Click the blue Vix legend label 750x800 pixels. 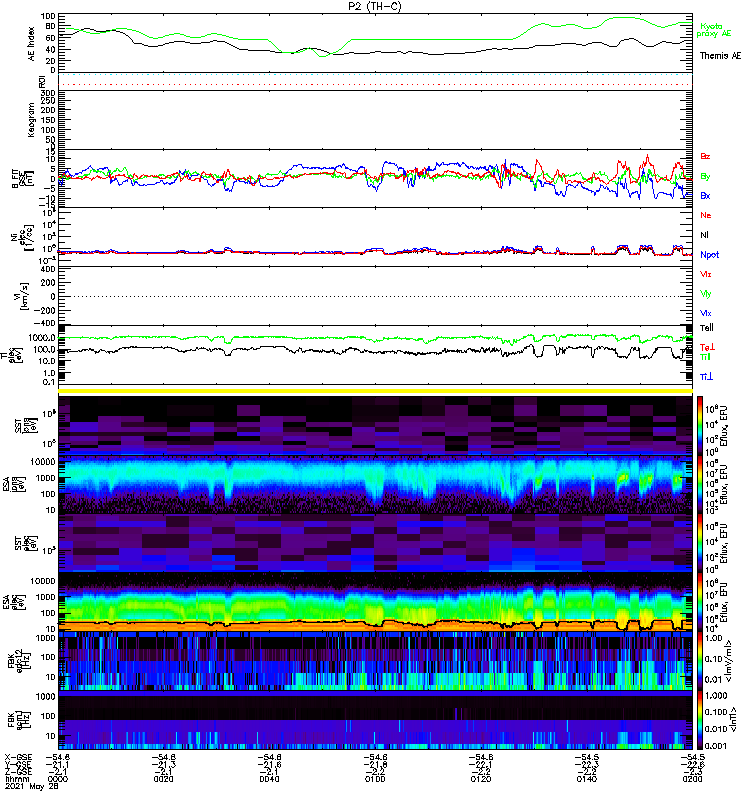pos(706,314)
